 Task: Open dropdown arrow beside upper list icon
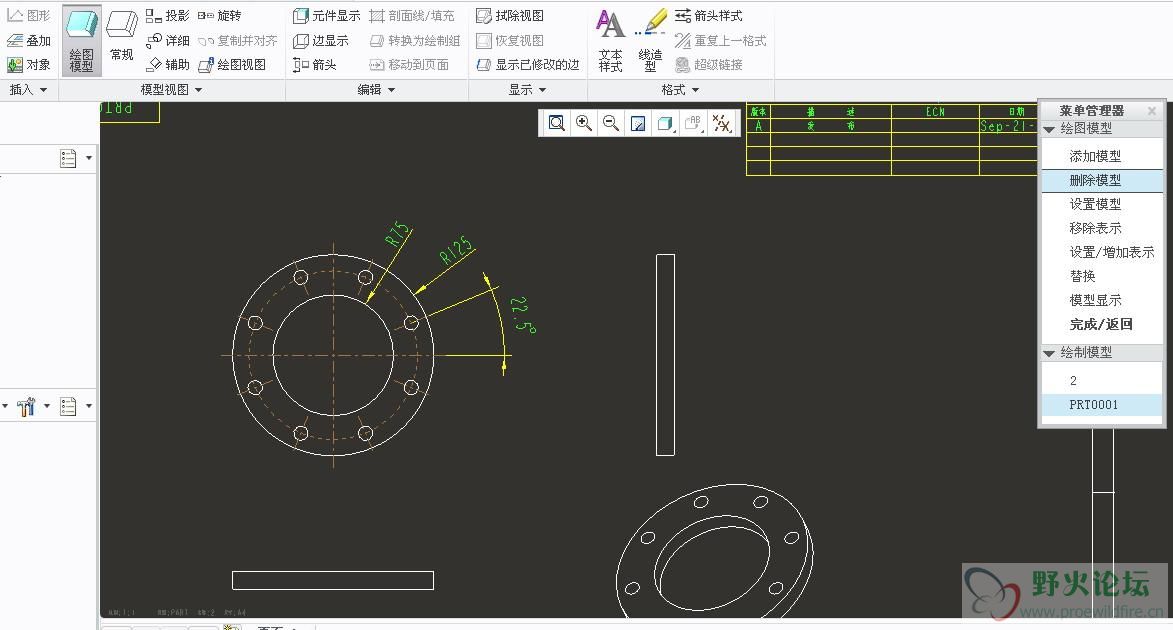[89, 159]
